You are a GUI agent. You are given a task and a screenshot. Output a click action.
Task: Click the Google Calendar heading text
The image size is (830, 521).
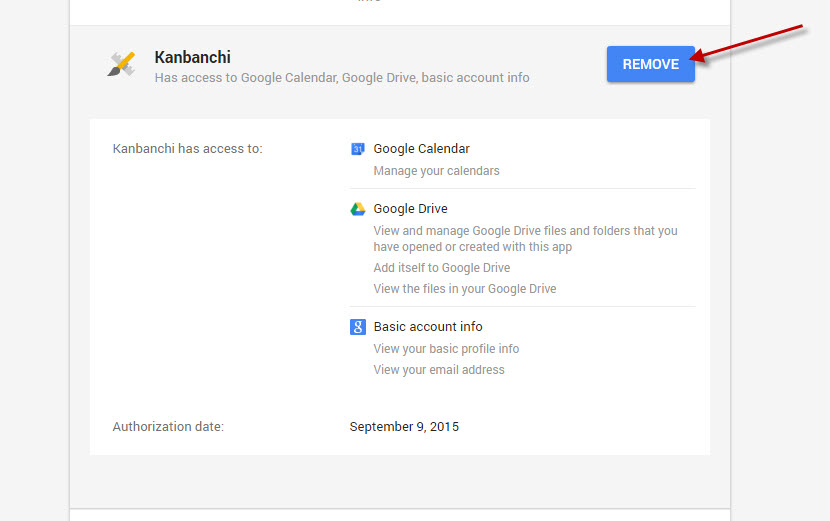[421, 149]
